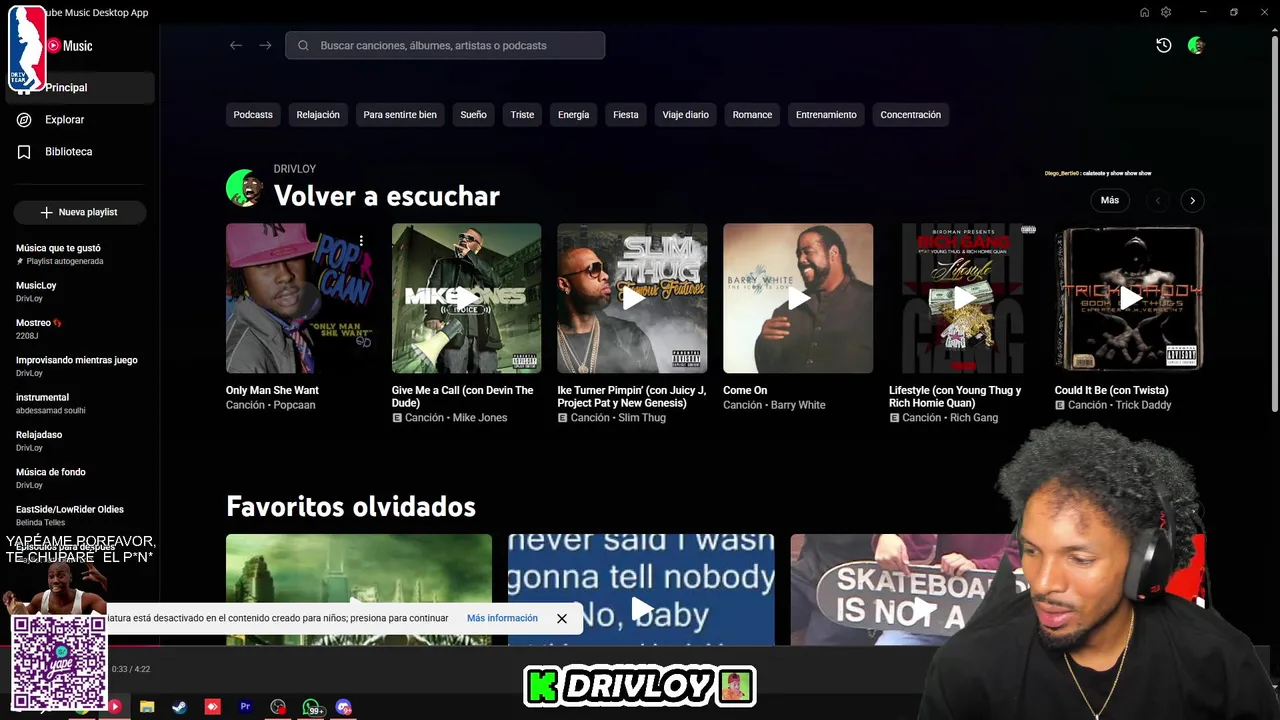Select the Triste filter chip
Image resolution: width=1280 pixels, height=720 pixels.
[x=522, y=115]
